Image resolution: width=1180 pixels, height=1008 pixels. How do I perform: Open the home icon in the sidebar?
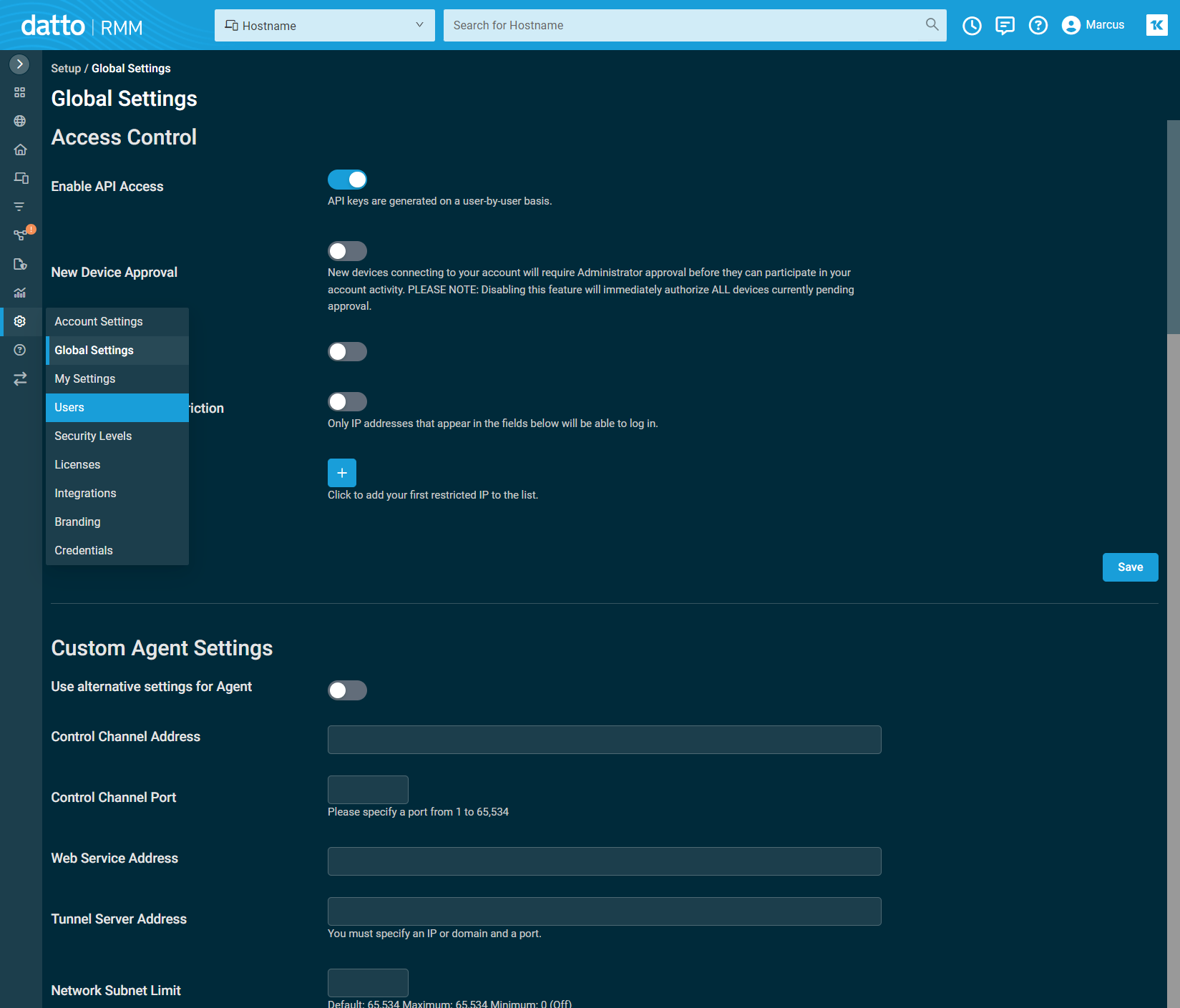coord(20,150)
